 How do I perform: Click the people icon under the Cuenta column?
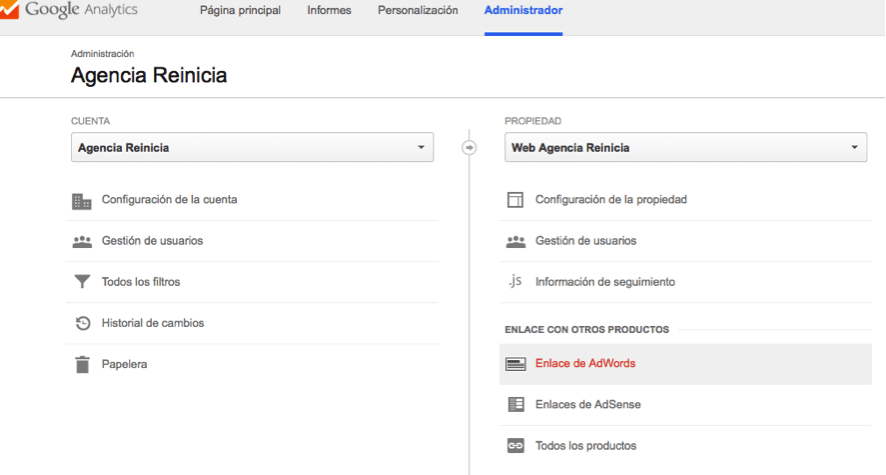pyautogui.click(x=82, y=242)
